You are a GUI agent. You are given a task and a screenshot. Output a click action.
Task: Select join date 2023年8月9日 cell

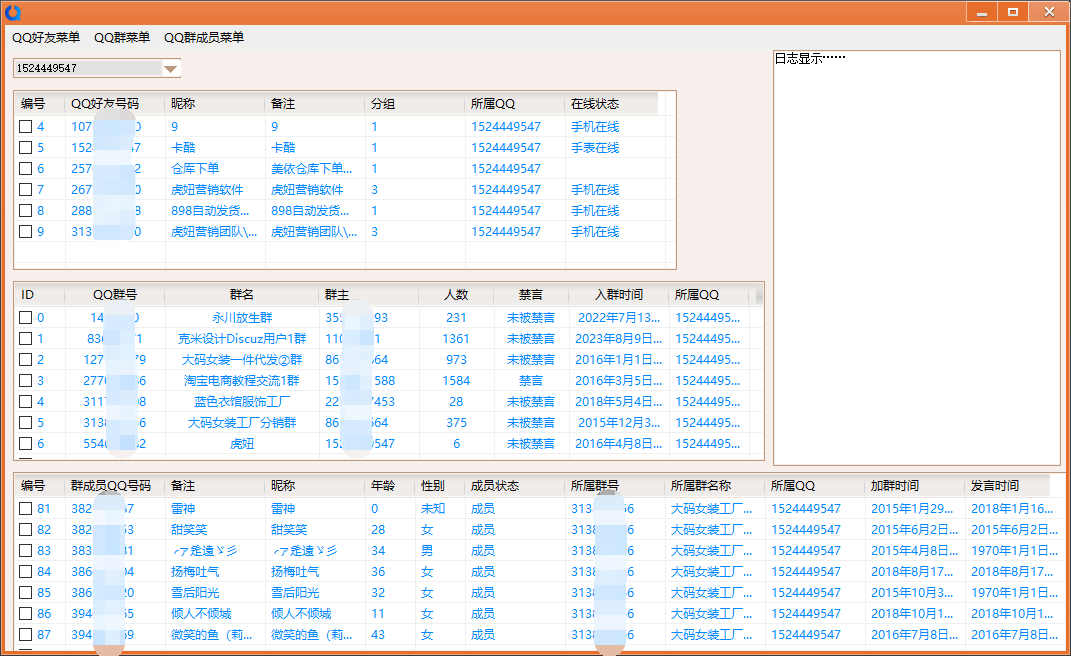619,339
